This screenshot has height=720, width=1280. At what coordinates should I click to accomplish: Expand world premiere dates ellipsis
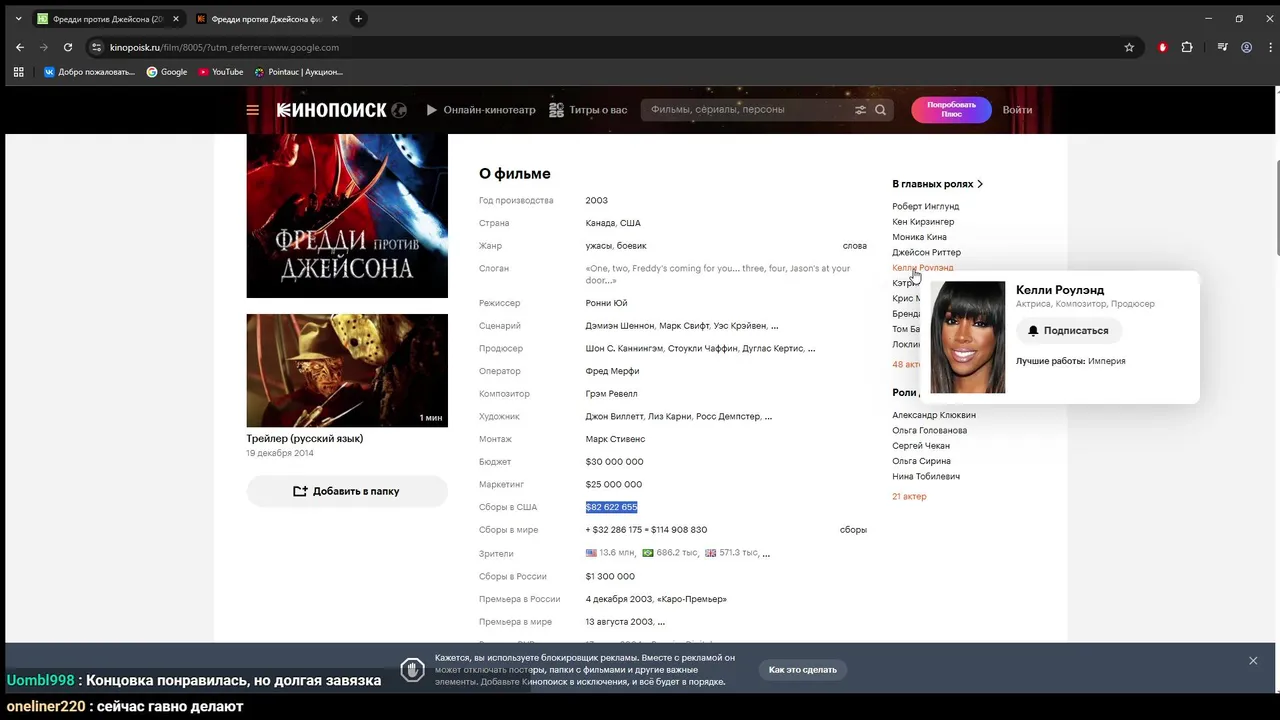(661, 622)
